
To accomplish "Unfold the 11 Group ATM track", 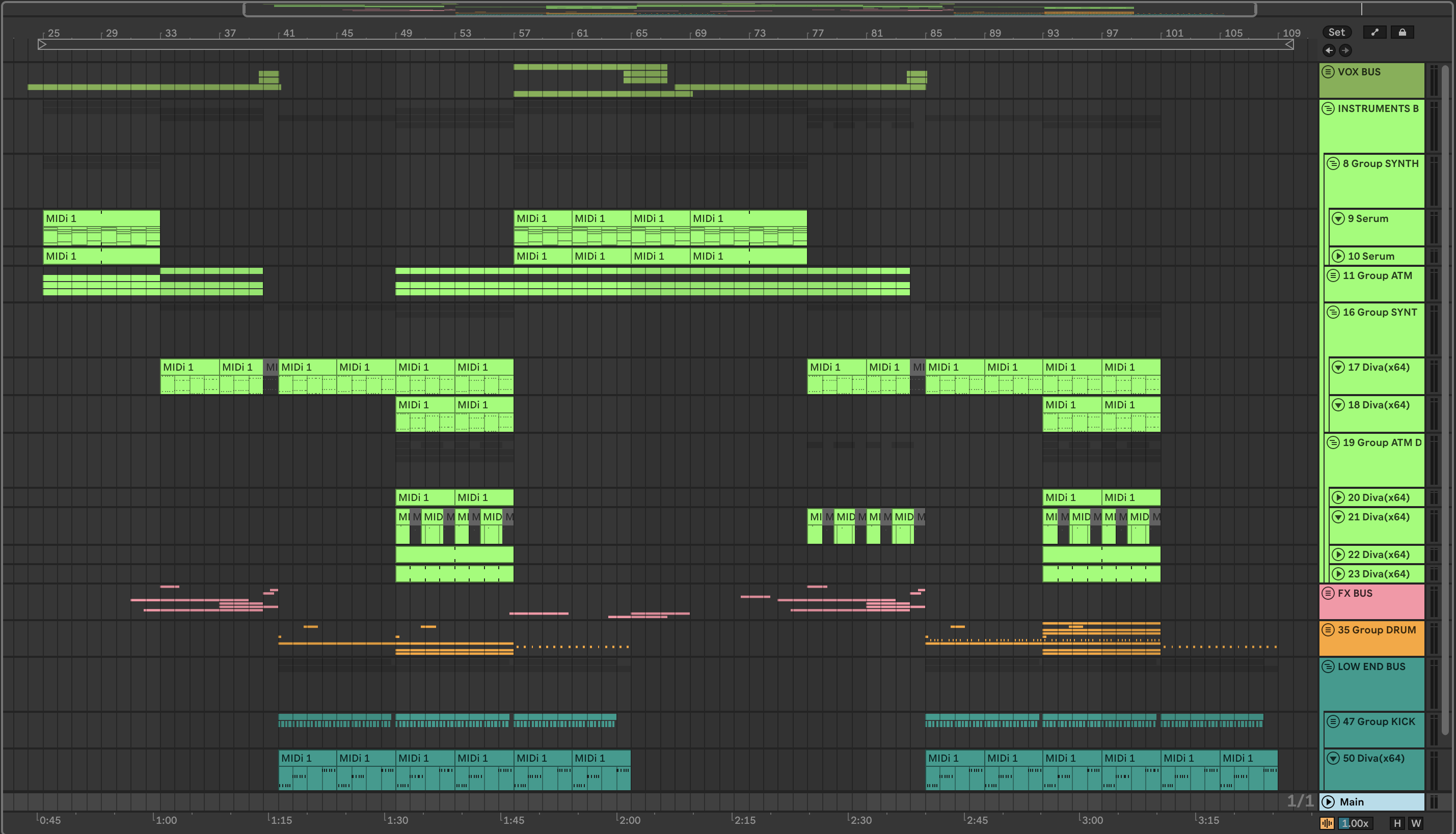I will [x=1333, y=275].
